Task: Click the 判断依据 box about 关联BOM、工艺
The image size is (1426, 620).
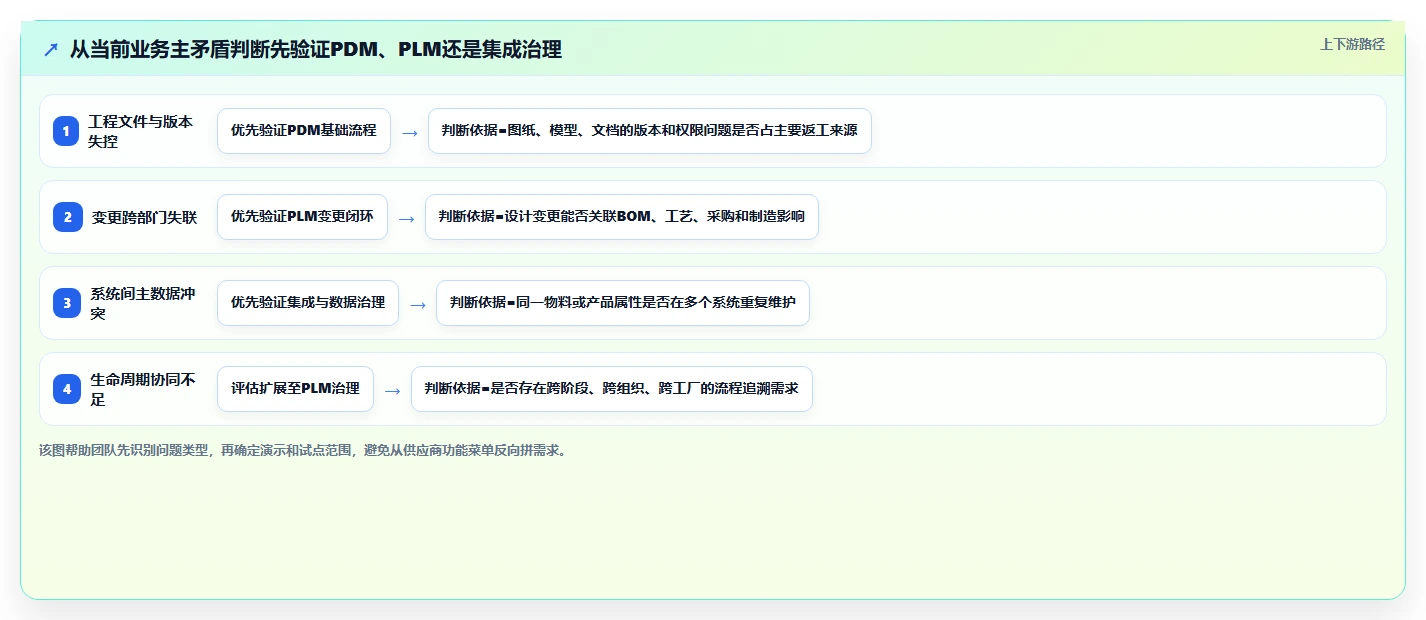Action: point(622,217)
